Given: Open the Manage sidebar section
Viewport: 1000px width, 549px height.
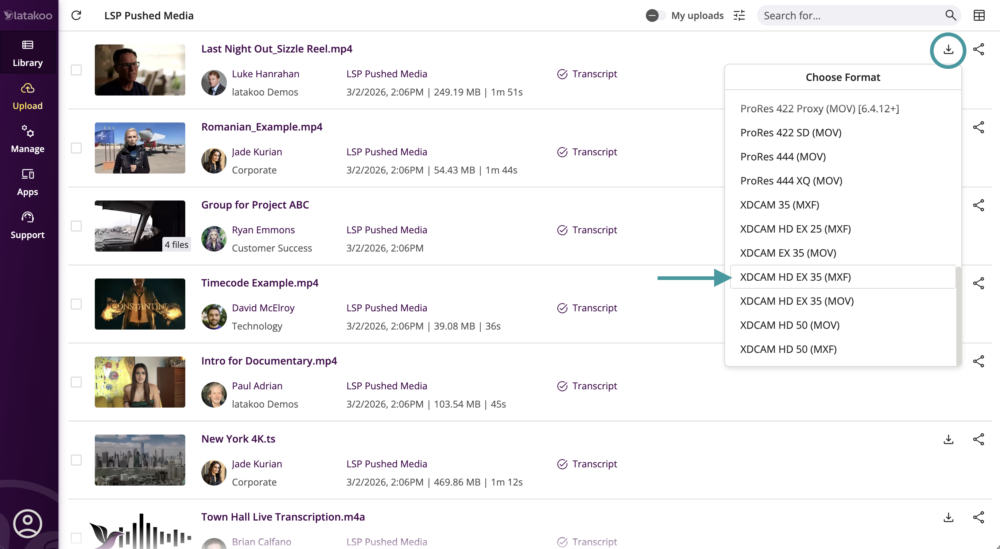Looking at the screenshot, I should tap(28, 139).
